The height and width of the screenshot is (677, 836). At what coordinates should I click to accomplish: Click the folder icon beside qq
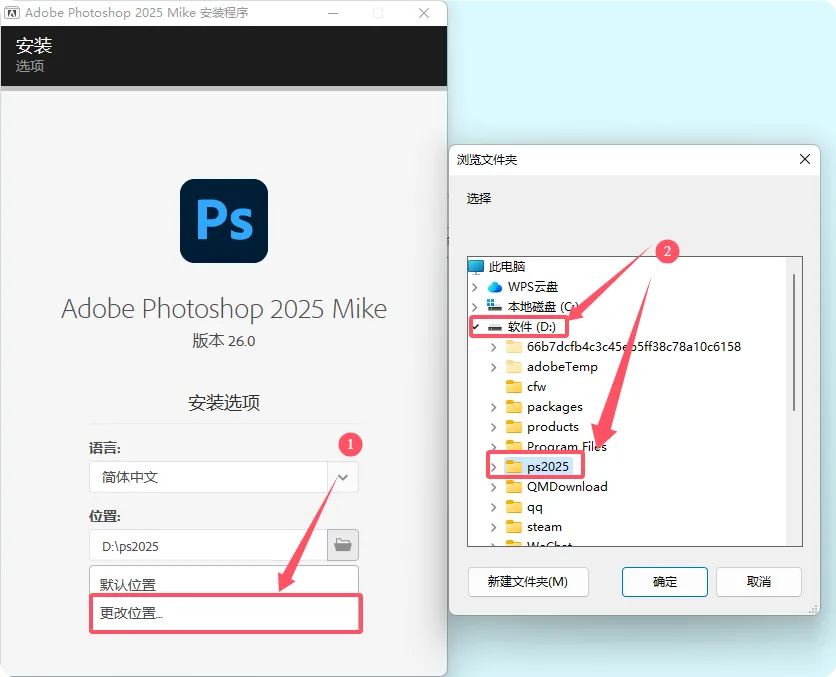click(514, 506)
